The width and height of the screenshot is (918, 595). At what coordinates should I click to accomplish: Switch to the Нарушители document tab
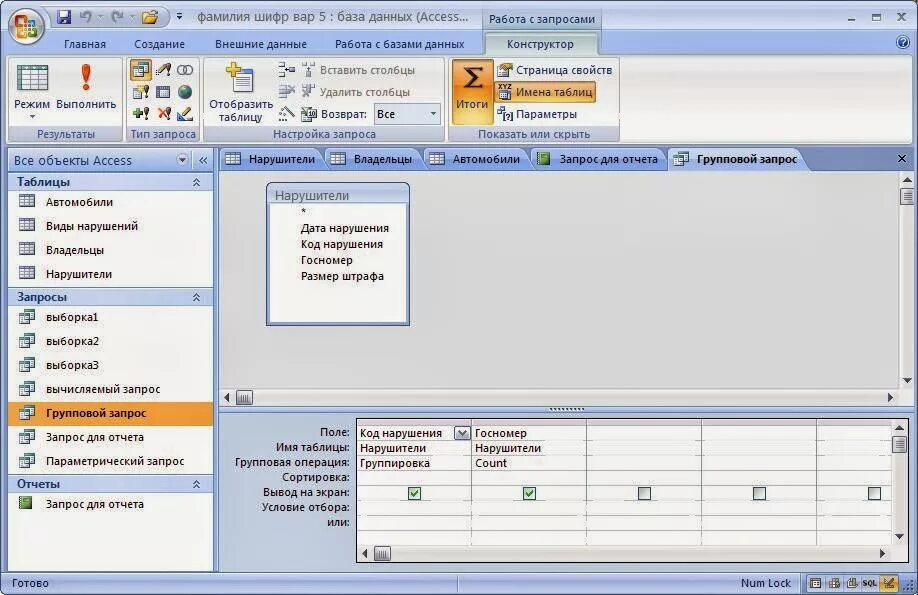coord(271,159)
